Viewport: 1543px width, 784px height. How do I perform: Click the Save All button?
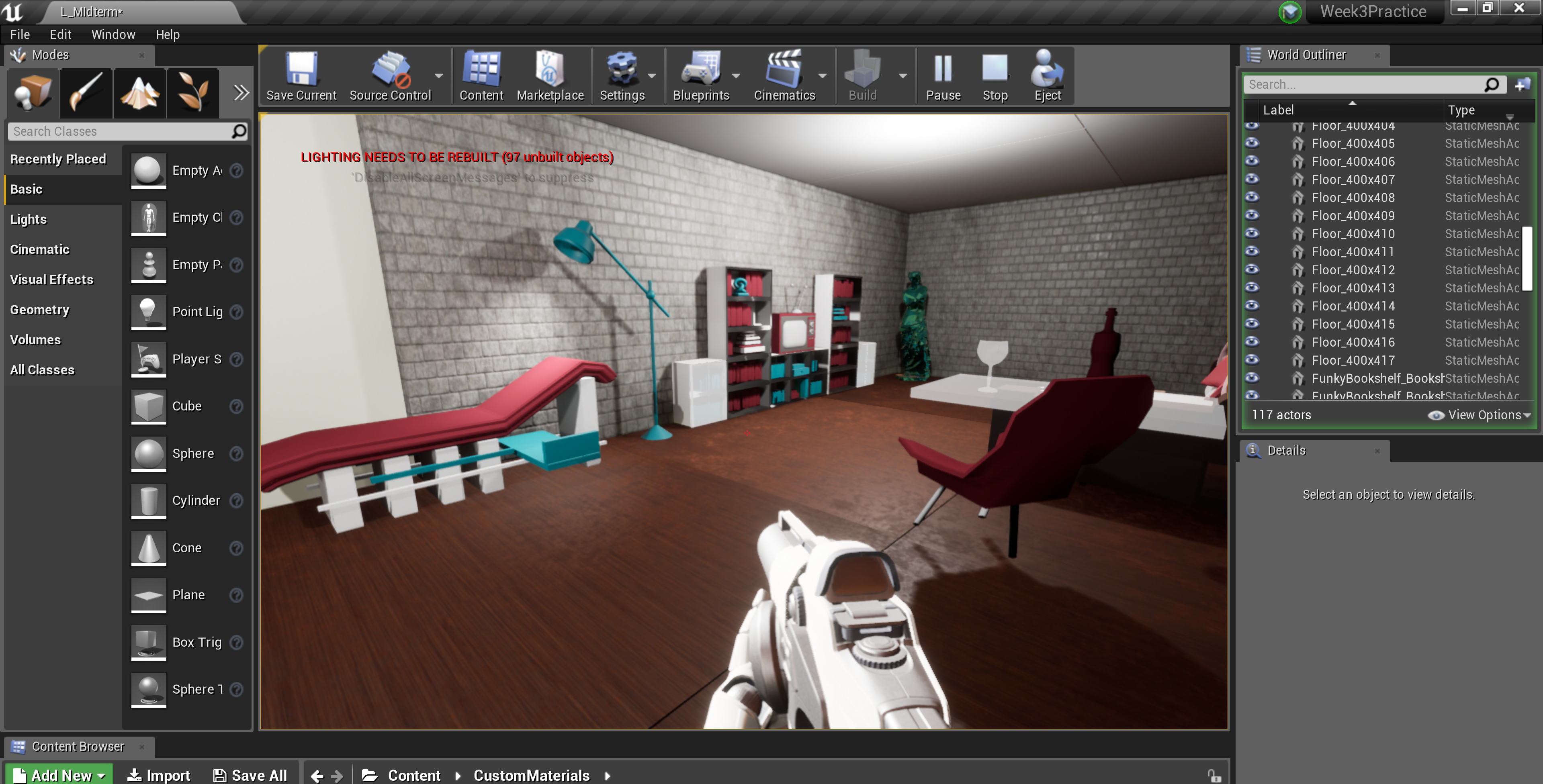point(250,775)
